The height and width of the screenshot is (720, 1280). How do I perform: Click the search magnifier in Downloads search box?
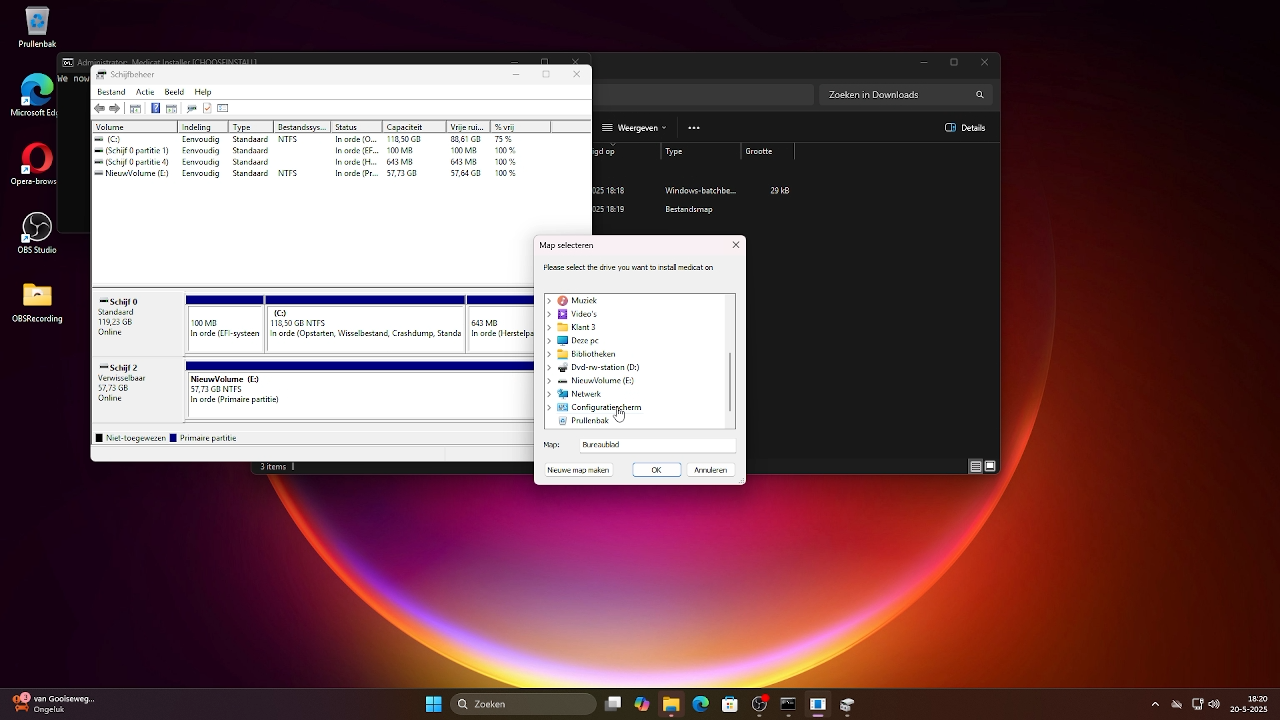(x=980, y=95)
